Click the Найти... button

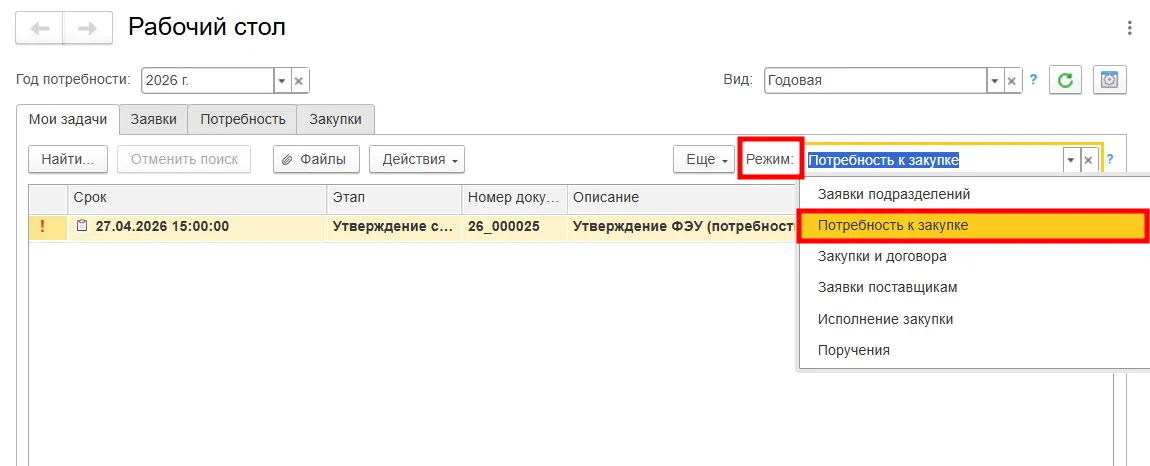(68, 159)
